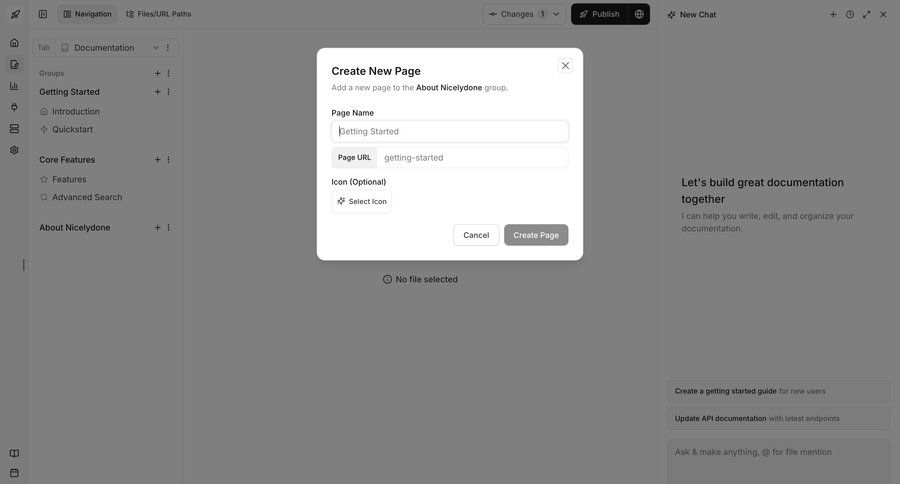The image size is (900, 484).
Task: Click the Create Page button
Action: (x=536, y=235)
